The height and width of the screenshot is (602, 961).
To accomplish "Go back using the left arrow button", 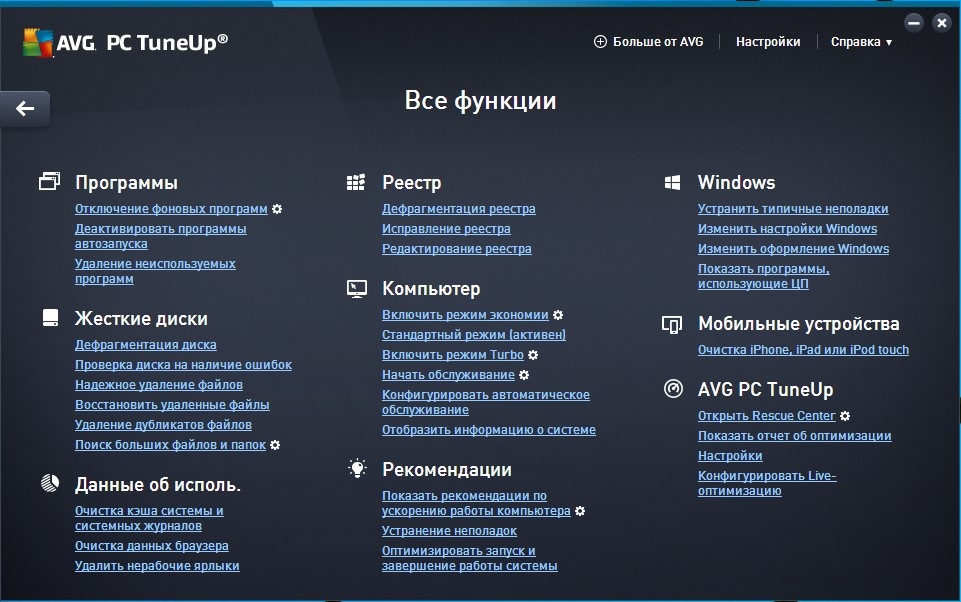I will [x=25, y=109].
